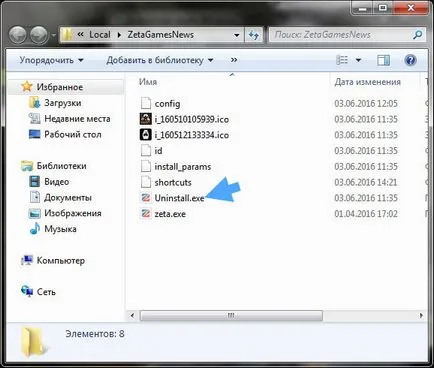Click the icon of i_160512133334.ico

pos(146,135)
